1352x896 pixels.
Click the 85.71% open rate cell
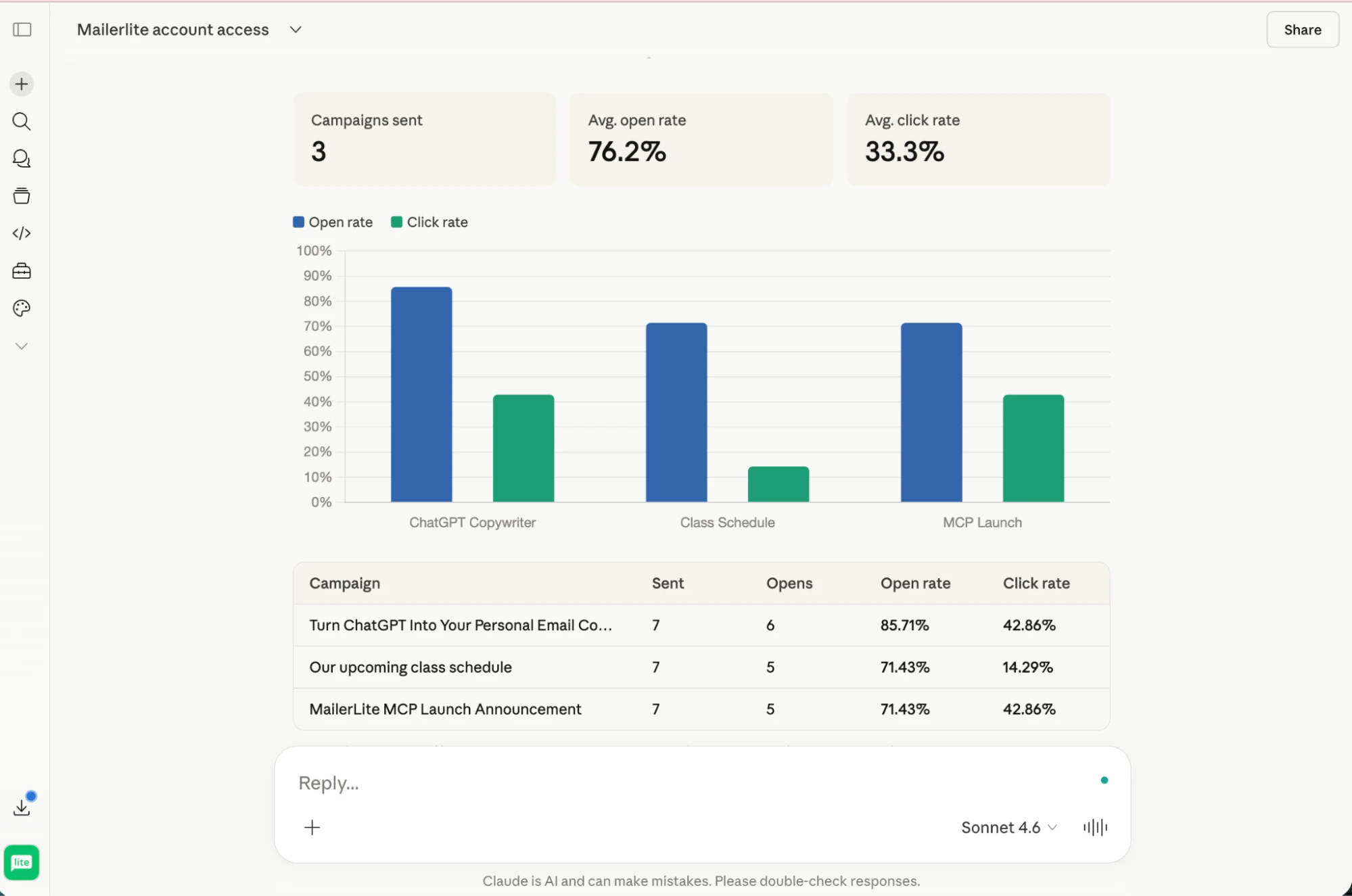(905, 626)
